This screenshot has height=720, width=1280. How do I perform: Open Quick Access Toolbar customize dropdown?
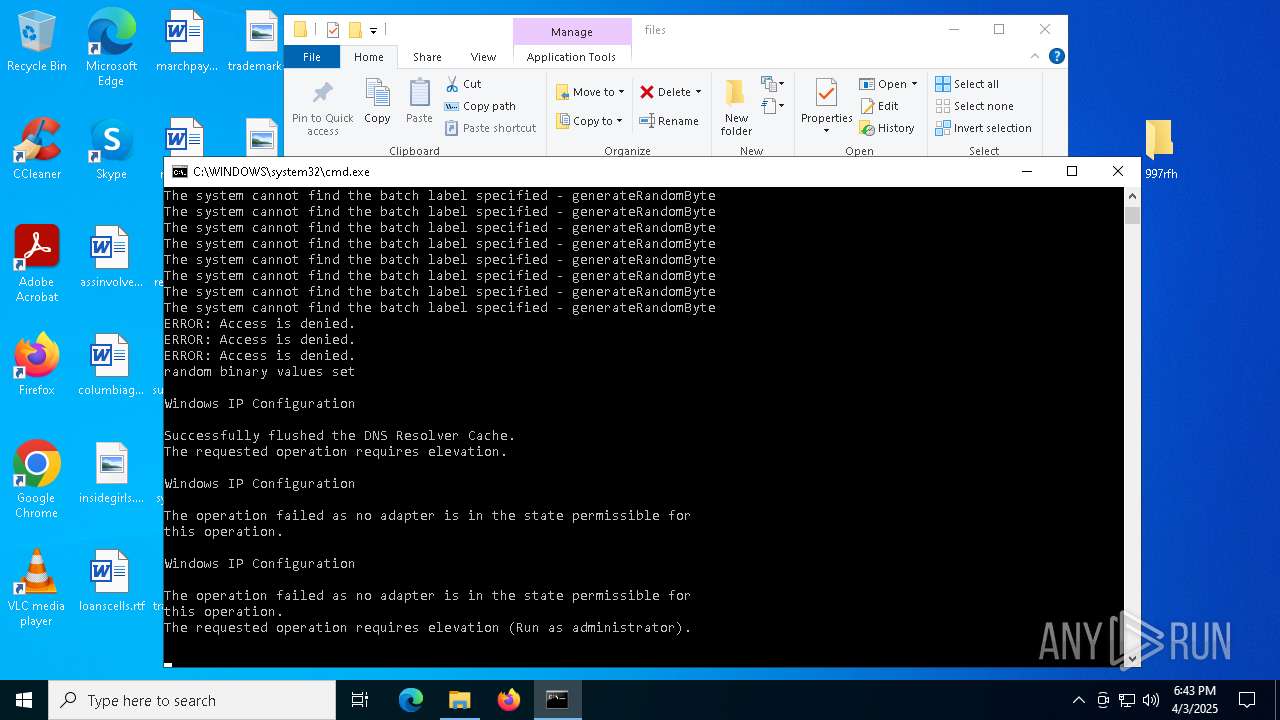tap(373, 31)
